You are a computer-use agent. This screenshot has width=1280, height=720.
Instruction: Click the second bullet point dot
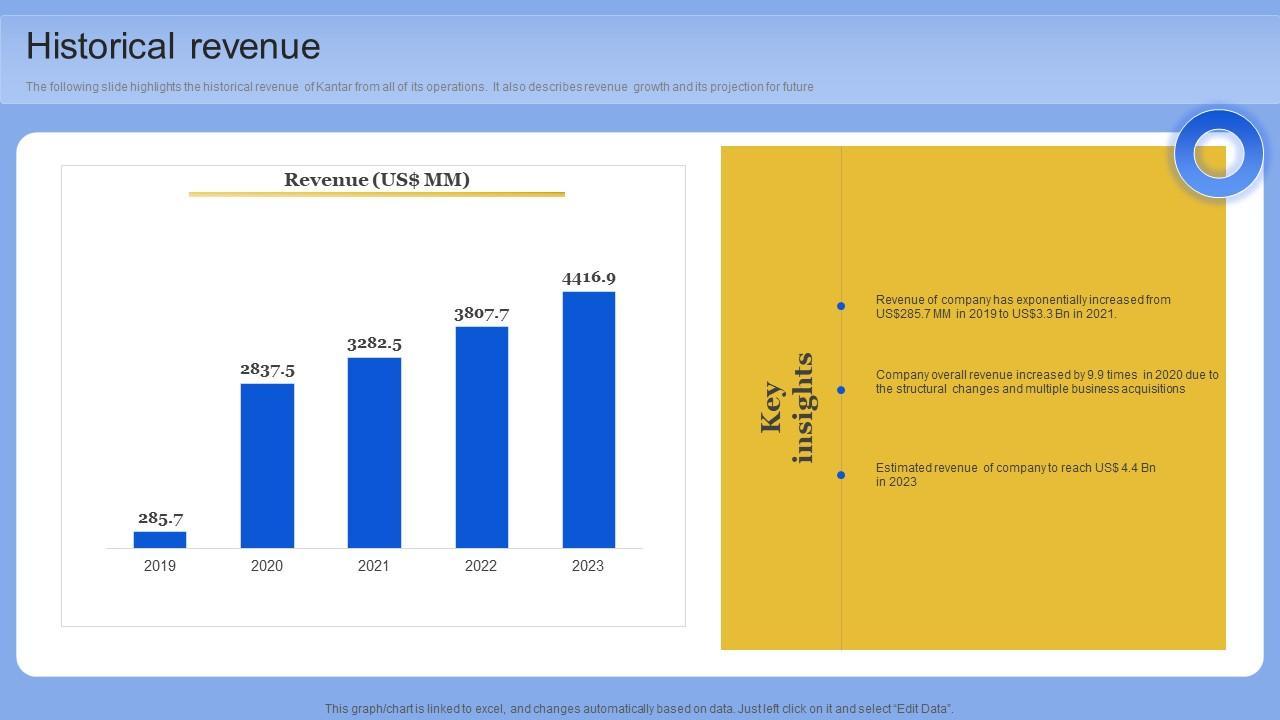pyautogui.click(x=841, y=390)
